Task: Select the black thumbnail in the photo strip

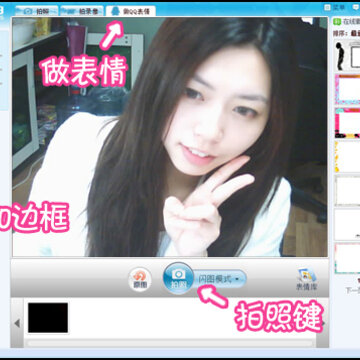Action: (x=48, y=318)
